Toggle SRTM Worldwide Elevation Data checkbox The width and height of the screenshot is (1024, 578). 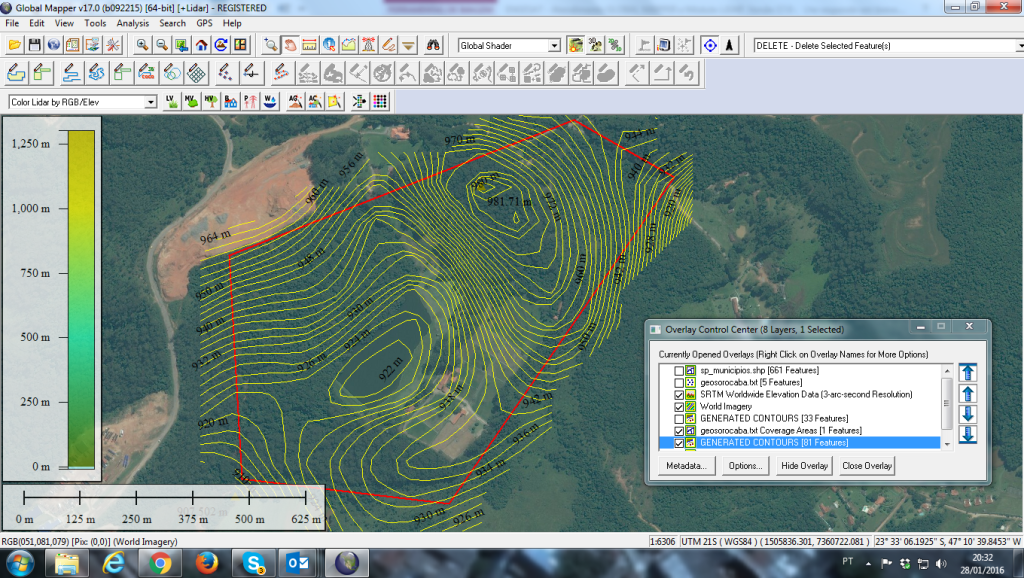click(x=679, y=395)
